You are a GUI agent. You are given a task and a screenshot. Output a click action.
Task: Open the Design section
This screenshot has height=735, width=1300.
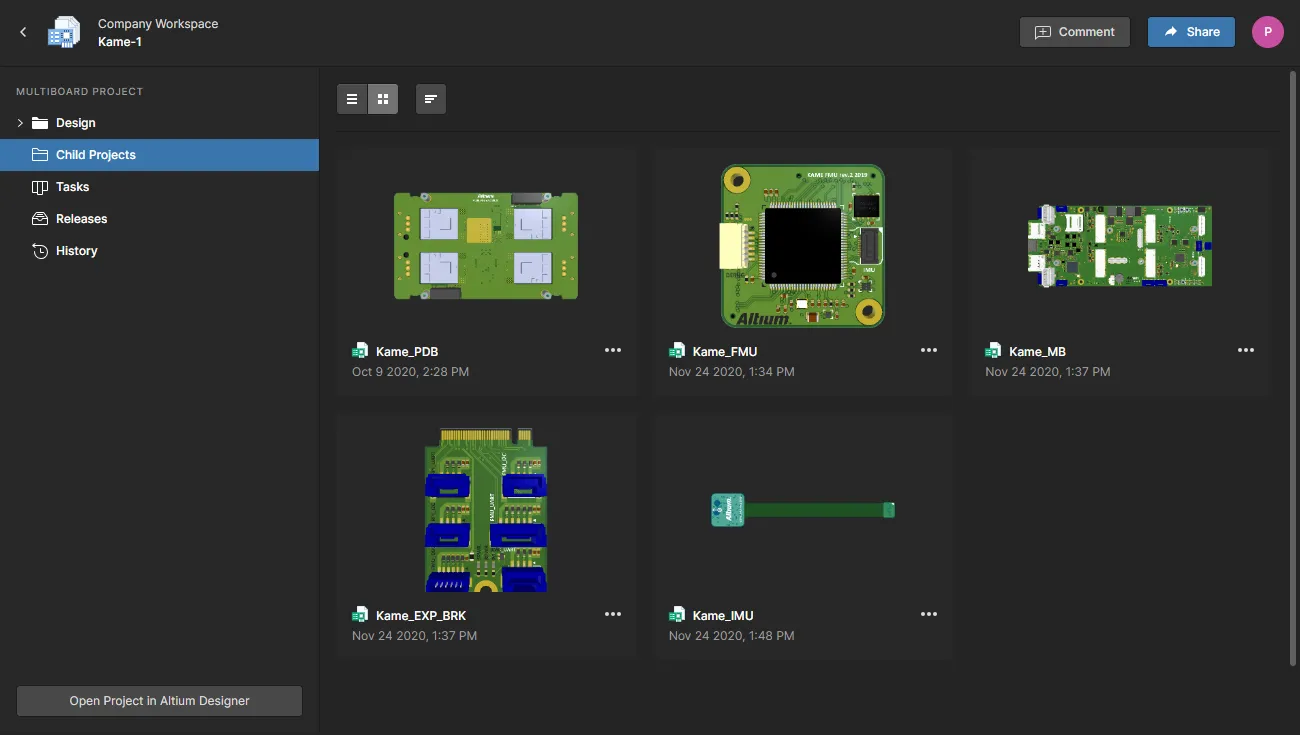click(76, 123)
